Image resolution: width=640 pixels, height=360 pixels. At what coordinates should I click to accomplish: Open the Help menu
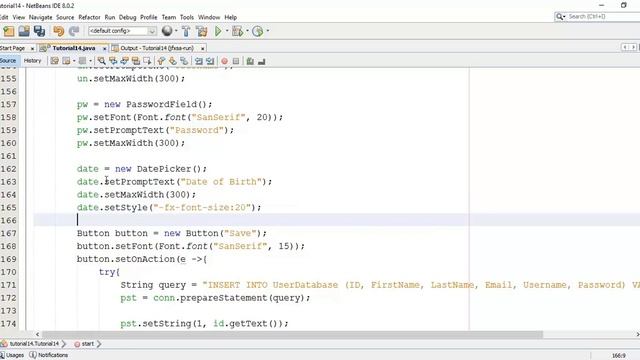point(231,17)
